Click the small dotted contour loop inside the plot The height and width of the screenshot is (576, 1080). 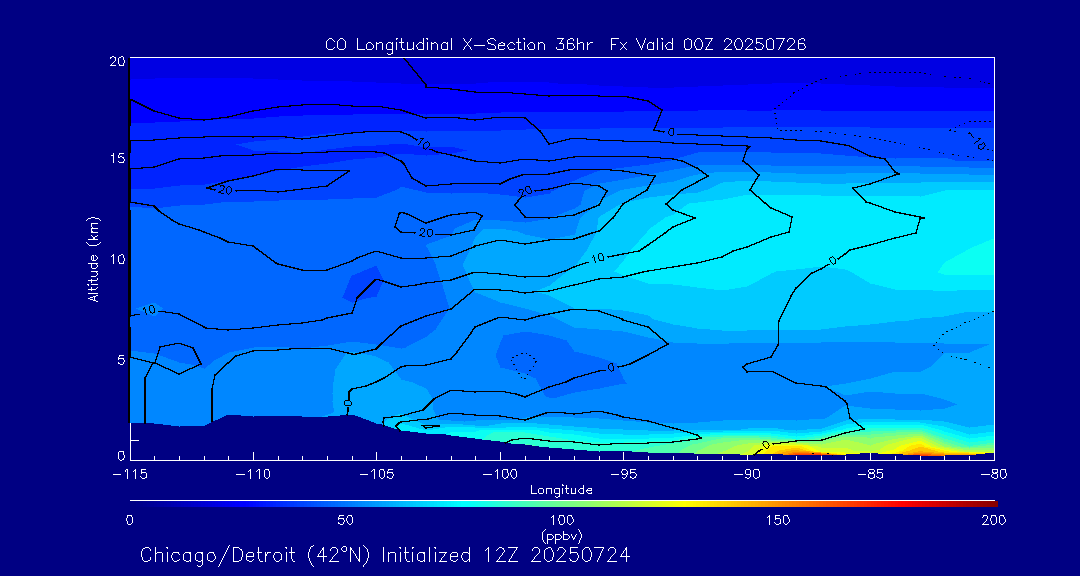tap(523, 364)
